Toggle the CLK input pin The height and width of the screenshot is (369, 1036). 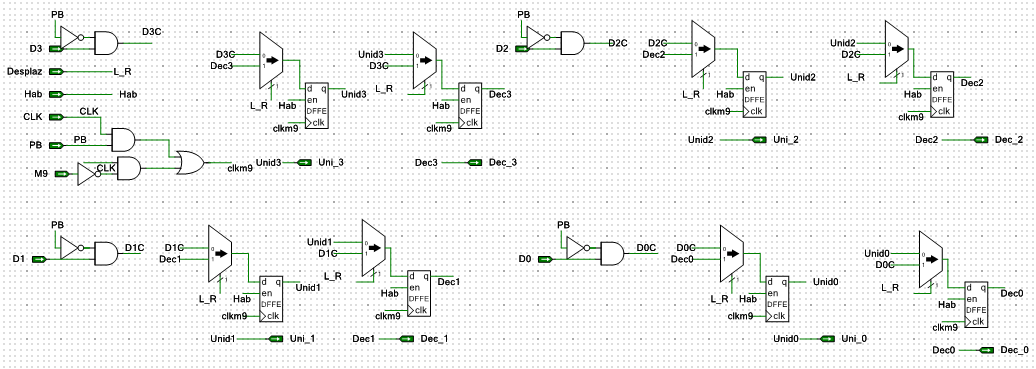(x=57, y=117)
